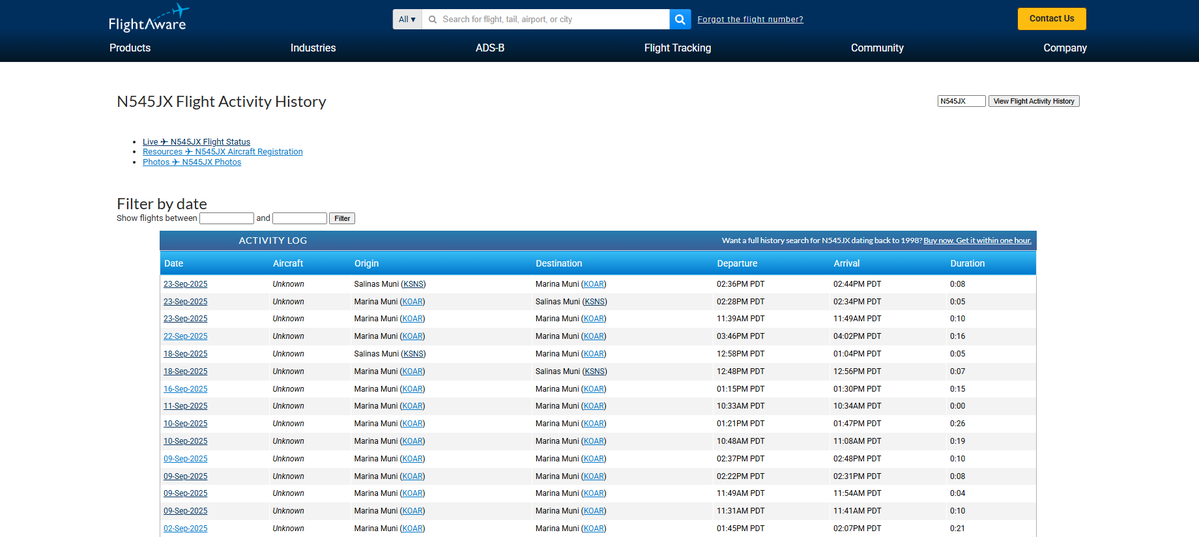The height and width of the screenshot is (537, 1199).
Task: Open KSNS destination link in 02:28PM row
Action: [x=594, y=301]
